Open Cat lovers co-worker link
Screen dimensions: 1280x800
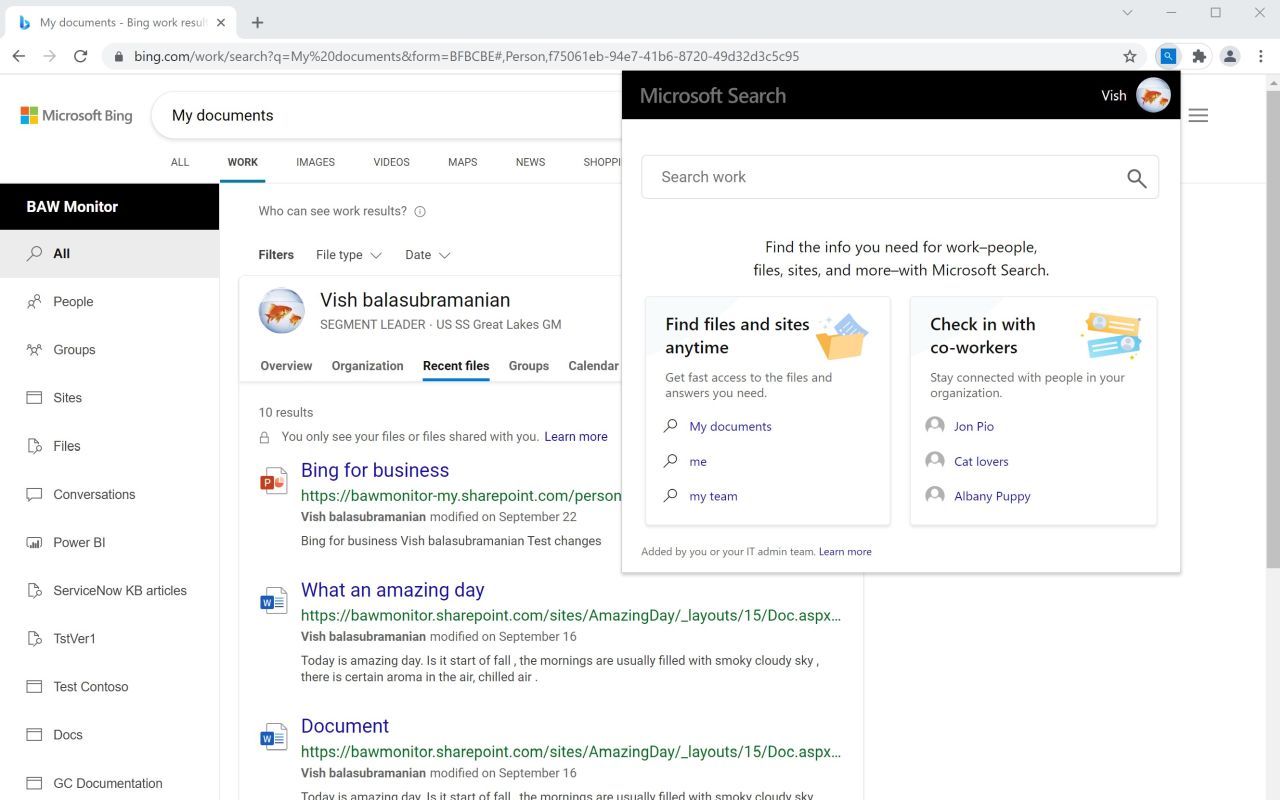pyautogui.click(x=981, y=461)
